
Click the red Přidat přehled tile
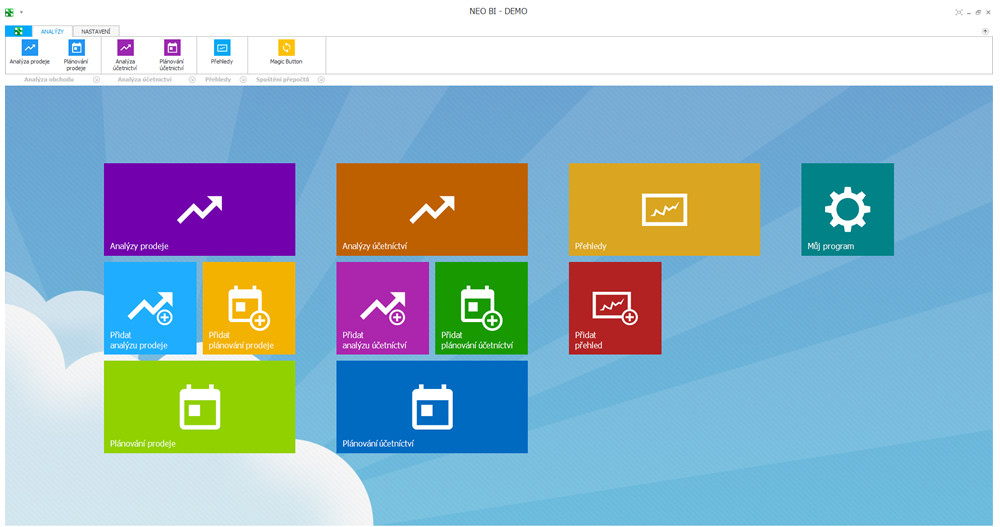point(615,308)
